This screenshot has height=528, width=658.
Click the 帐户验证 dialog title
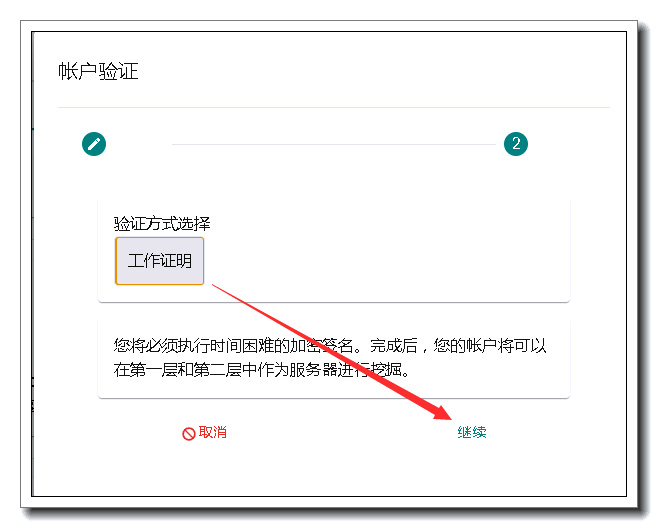[98, 72]
